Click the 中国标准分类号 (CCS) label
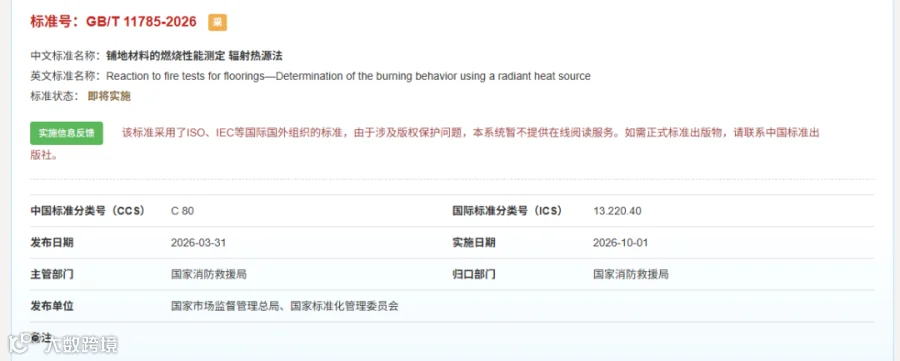Image resolution: width=900 pixels, height=361 pixels. pyautogui.click(x=88, y=211)
